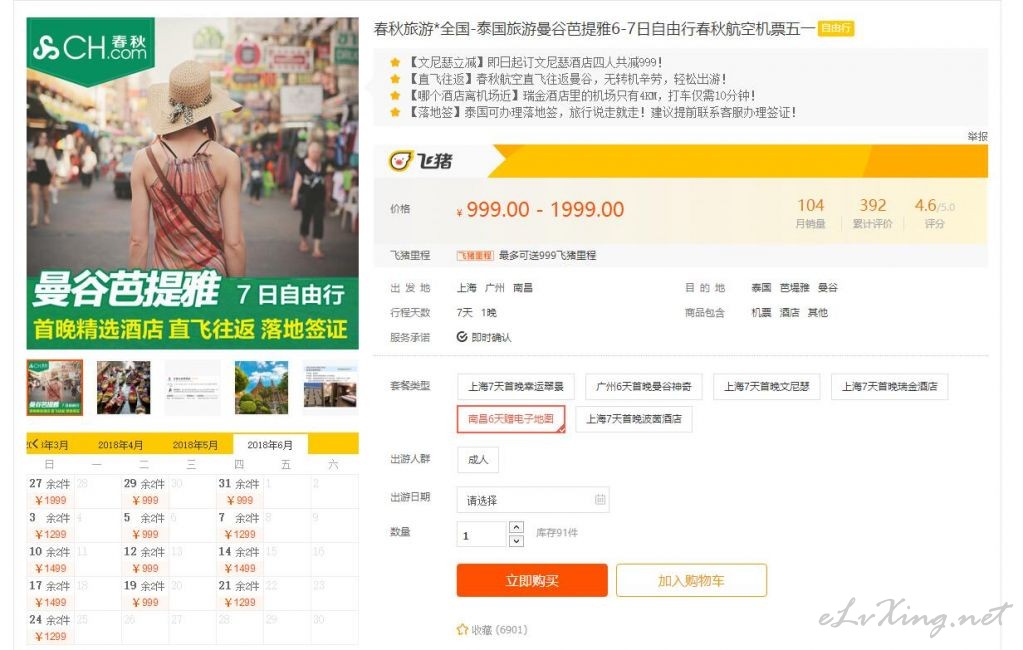
Task: Click the 库存91件 stock text
Action: point(557,533)
